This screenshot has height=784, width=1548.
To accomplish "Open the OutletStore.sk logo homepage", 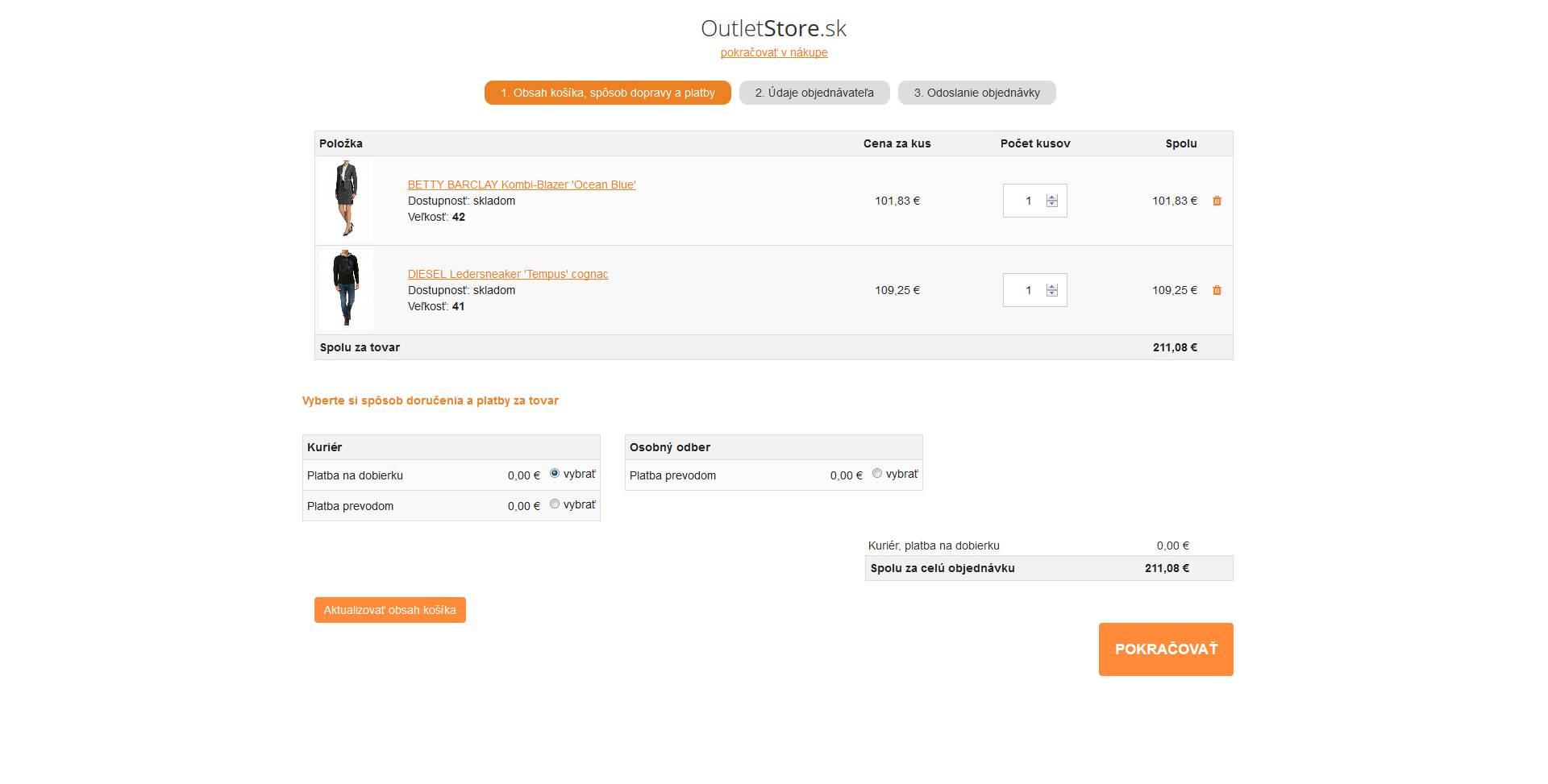I will (x=773, y=28).
